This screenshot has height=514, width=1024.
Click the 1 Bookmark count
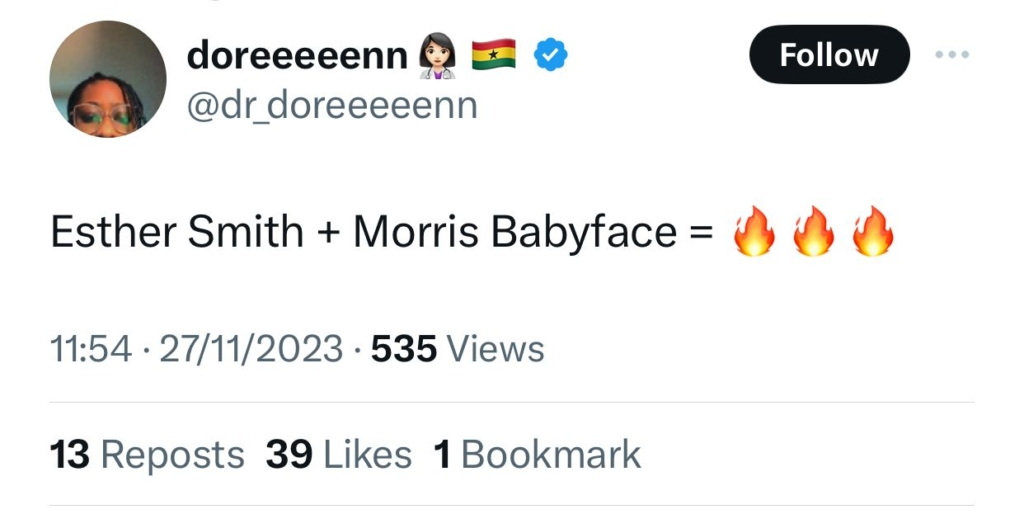click(x=537, y=455)
